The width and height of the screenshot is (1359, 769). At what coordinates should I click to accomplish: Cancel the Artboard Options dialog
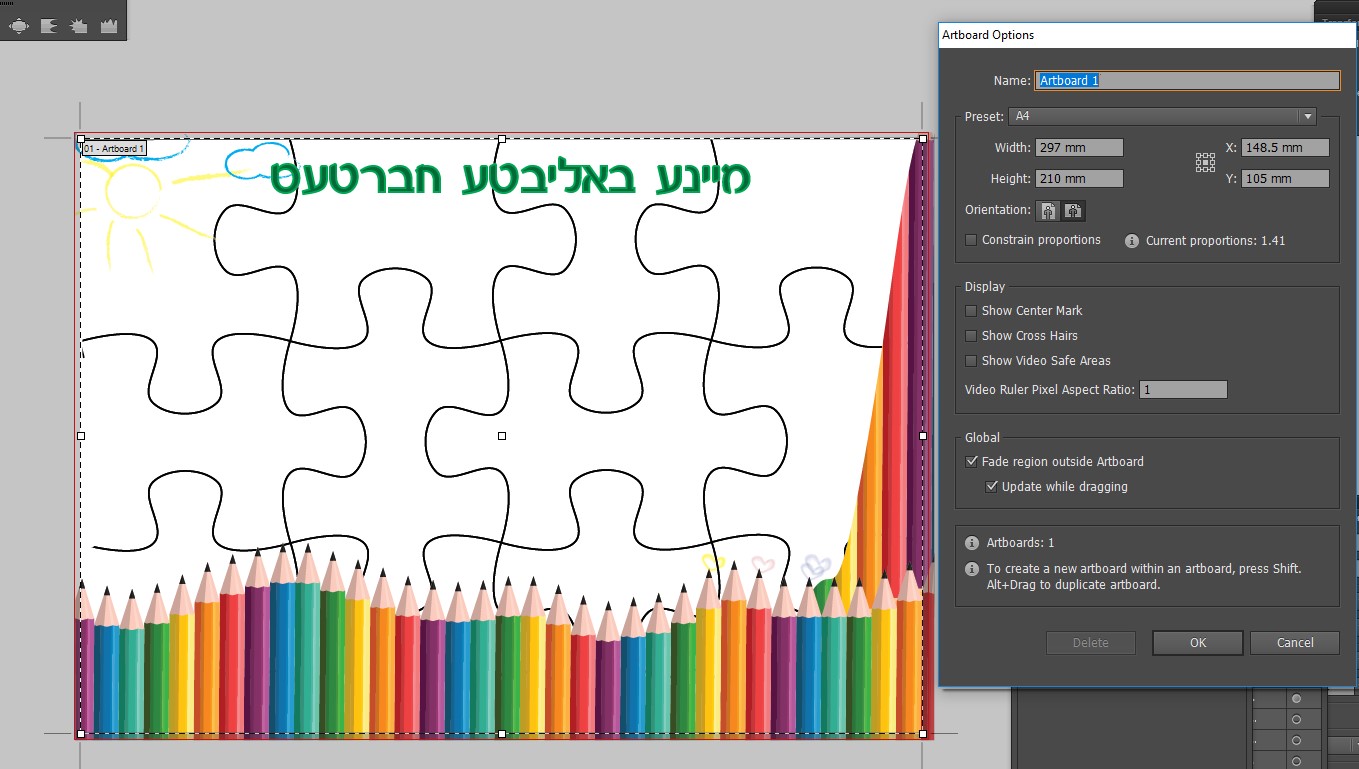pyautogui.click(x=1294, y=643)
